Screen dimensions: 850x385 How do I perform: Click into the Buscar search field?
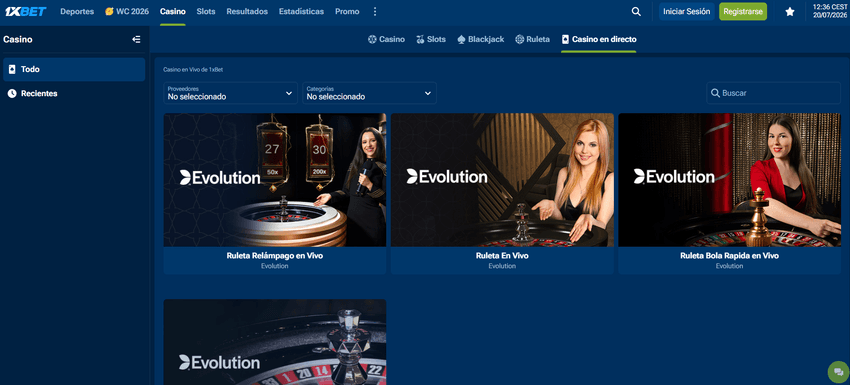tap(774, 93)
